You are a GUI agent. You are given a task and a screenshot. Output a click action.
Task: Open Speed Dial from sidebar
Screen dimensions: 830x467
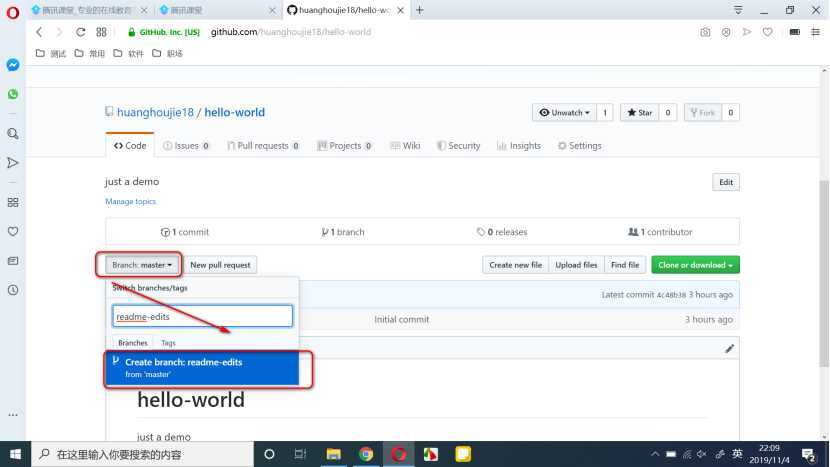[13, 202]
